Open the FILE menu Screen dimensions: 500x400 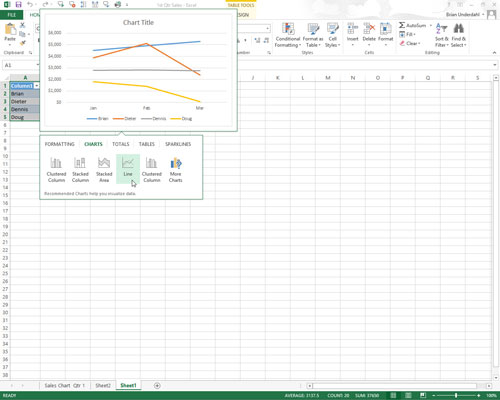(x=12, y=15)
